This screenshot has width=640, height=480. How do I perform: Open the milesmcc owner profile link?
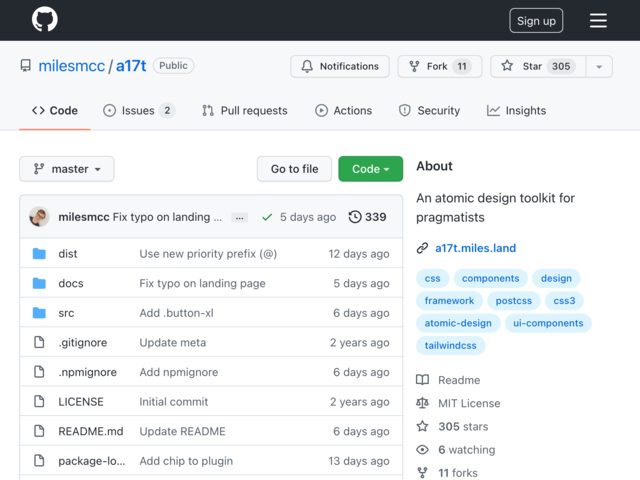point(71,66)
